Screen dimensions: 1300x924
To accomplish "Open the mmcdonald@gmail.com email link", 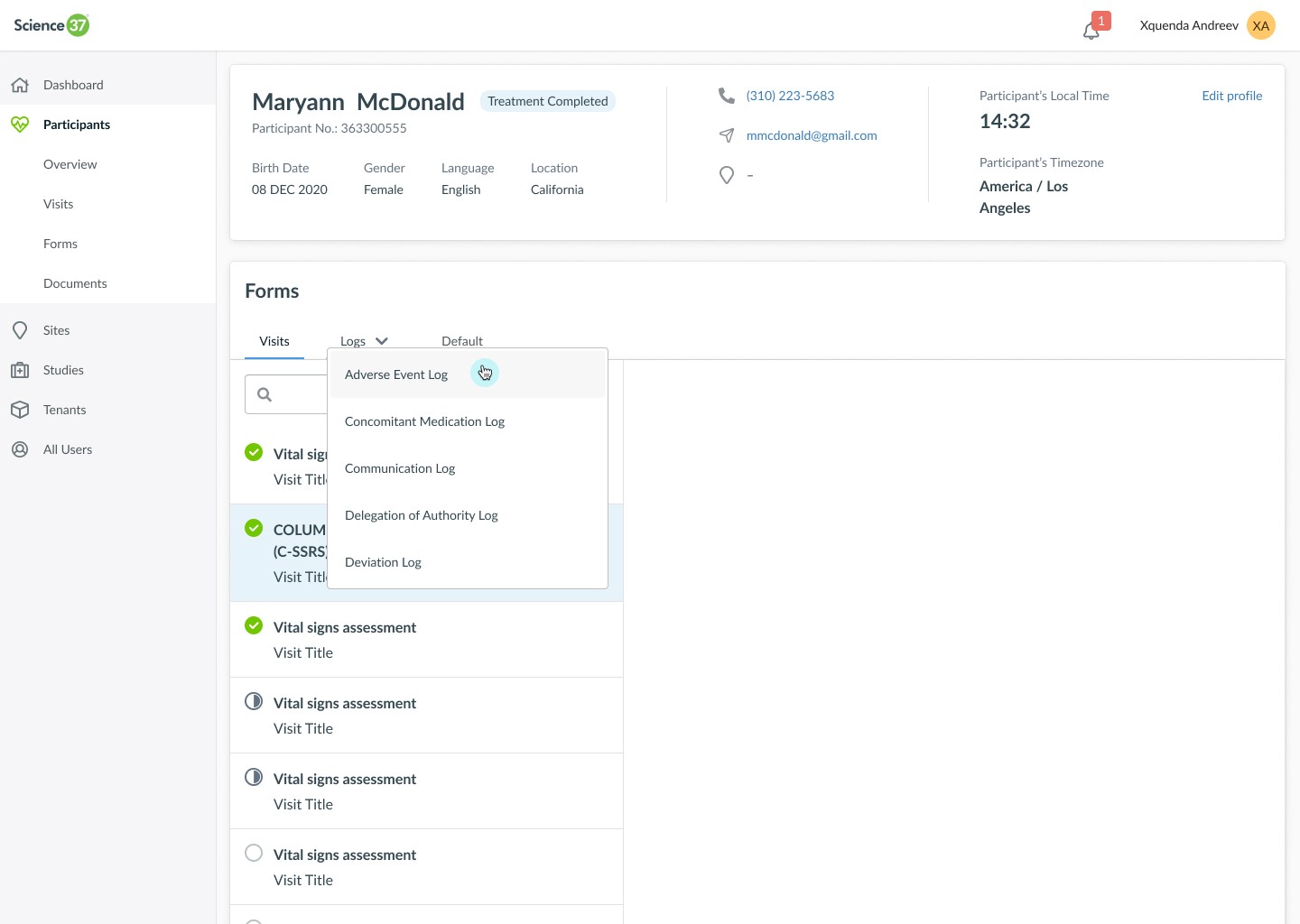I will pos(812,135).
